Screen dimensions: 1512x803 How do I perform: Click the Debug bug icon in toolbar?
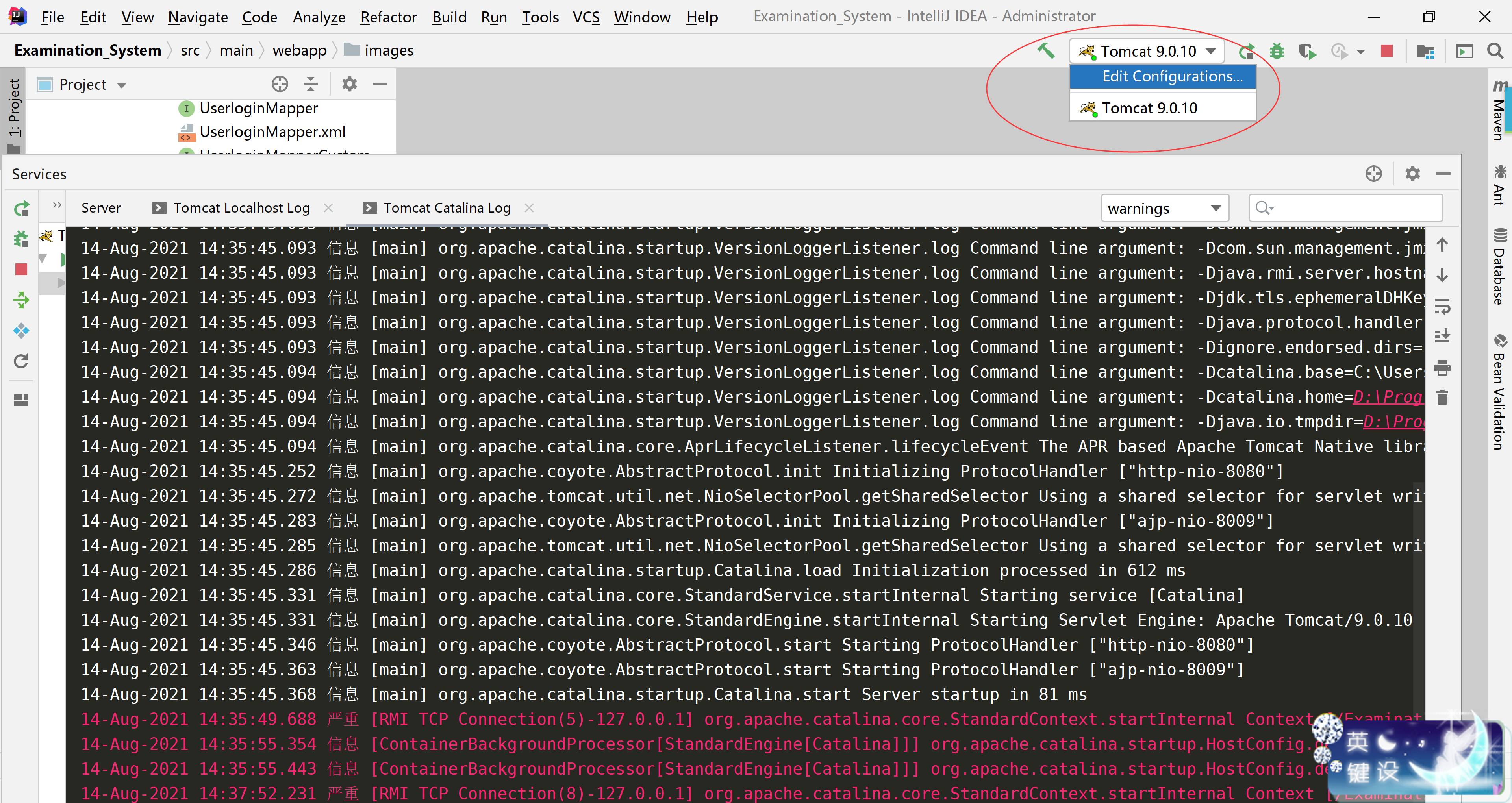pos(1277,51)
